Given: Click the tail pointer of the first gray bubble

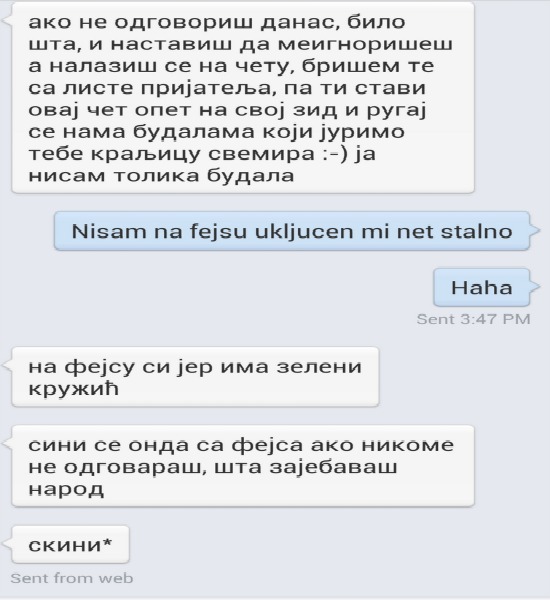Looking at the screenshot, I should click(x=7, y=19).
